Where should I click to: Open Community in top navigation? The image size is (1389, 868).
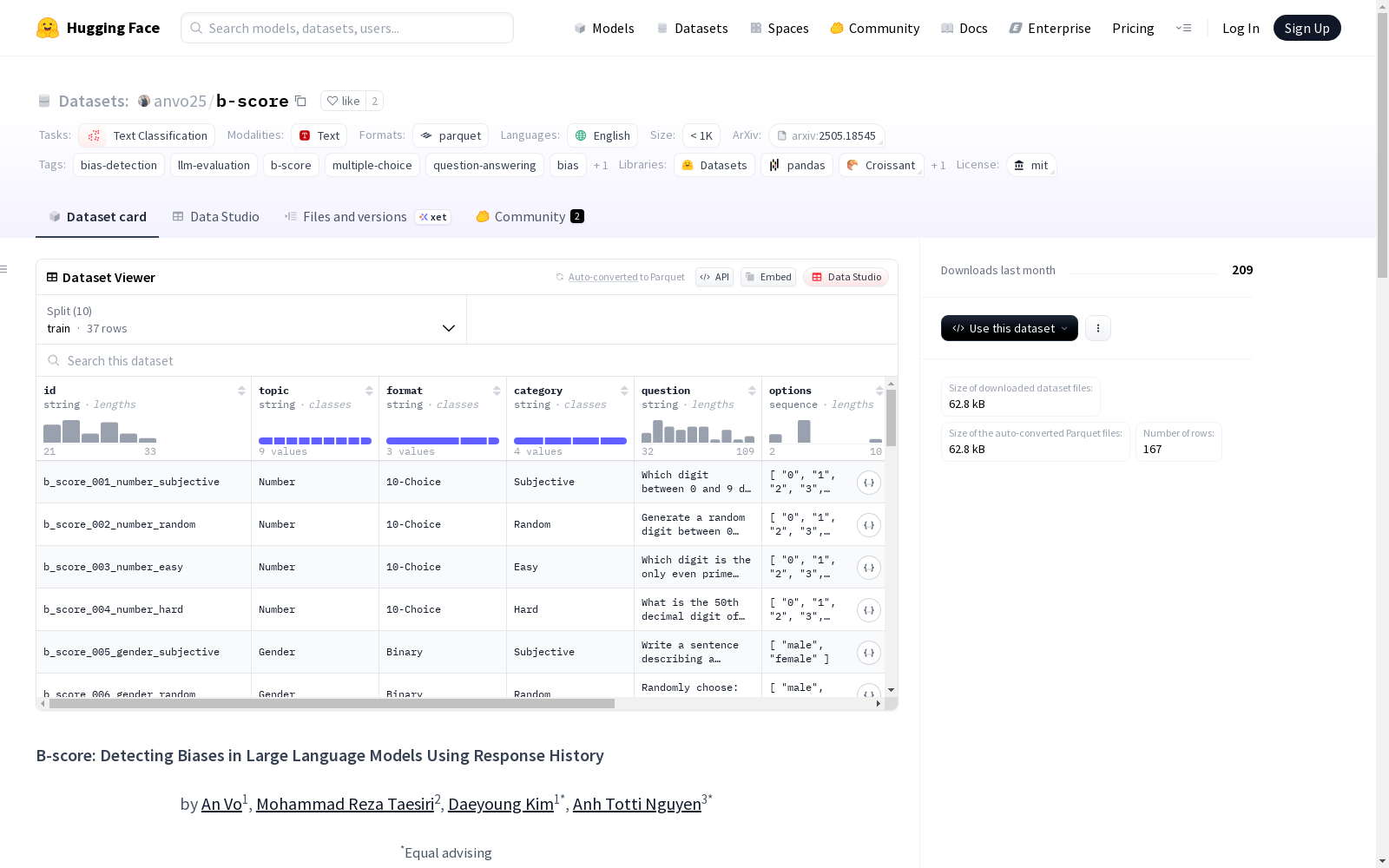874,28
